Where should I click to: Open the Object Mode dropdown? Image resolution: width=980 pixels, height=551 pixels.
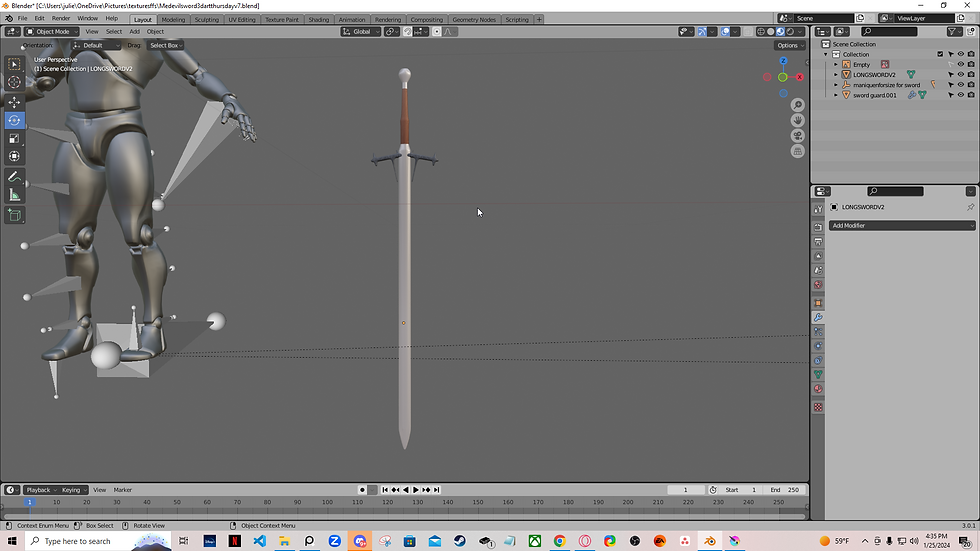[52, 31]
